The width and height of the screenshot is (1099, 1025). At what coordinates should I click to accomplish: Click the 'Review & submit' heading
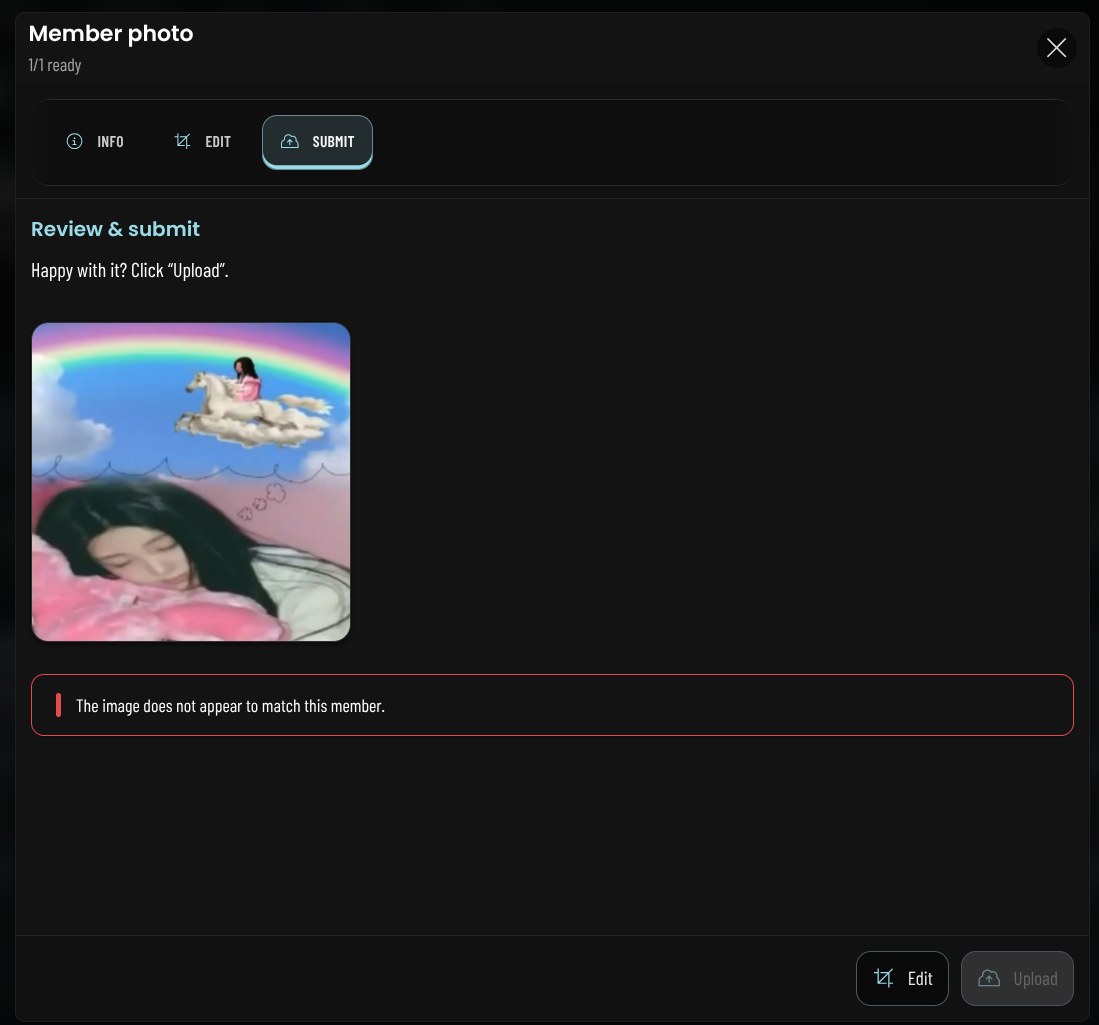pos(116,229)
